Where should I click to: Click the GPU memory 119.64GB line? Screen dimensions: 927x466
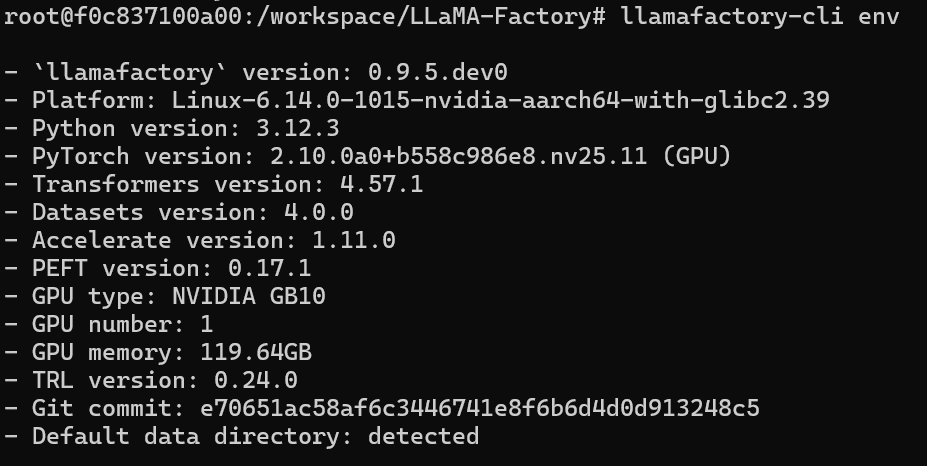click(171, 353)
